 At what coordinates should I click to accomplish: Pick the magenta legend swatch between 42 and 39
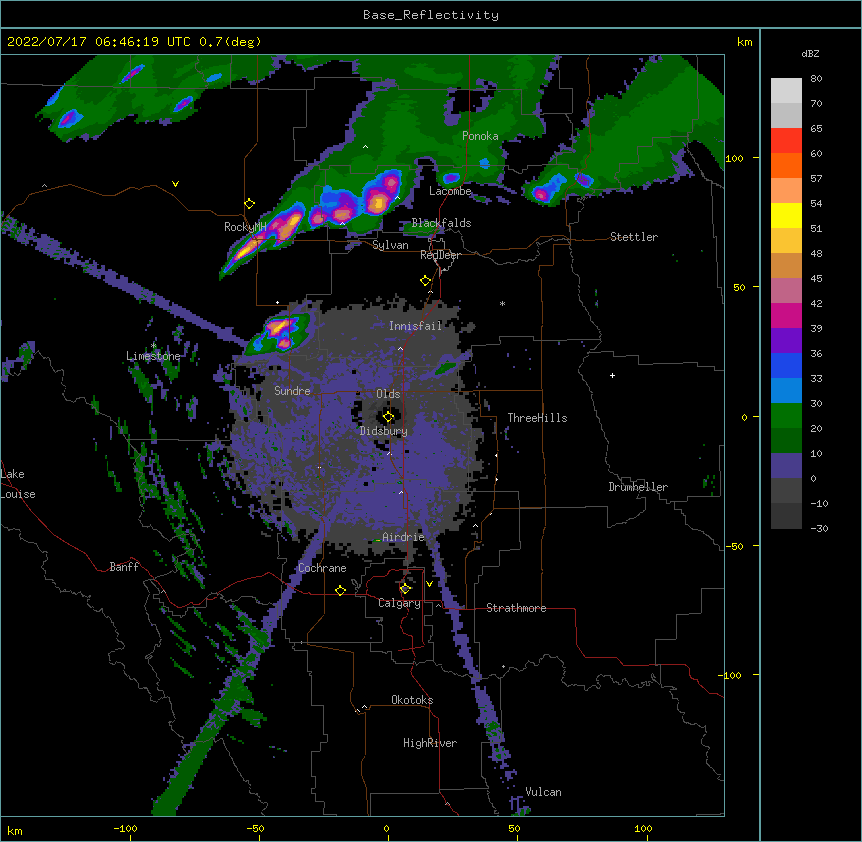pyautogui.click(x=786, y=315)
